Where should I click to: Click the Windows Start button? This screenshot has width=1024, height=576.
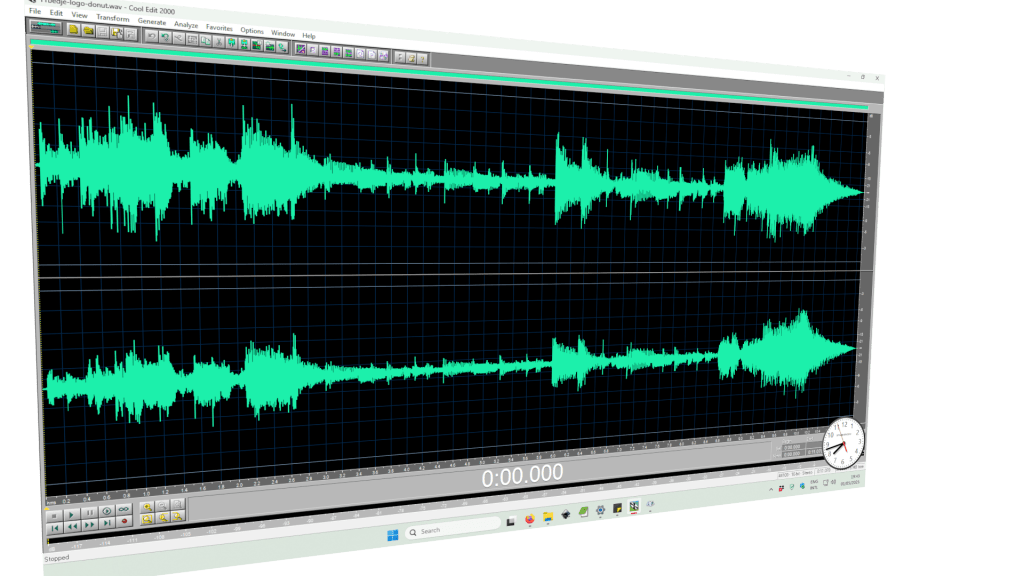pos(392,532)
